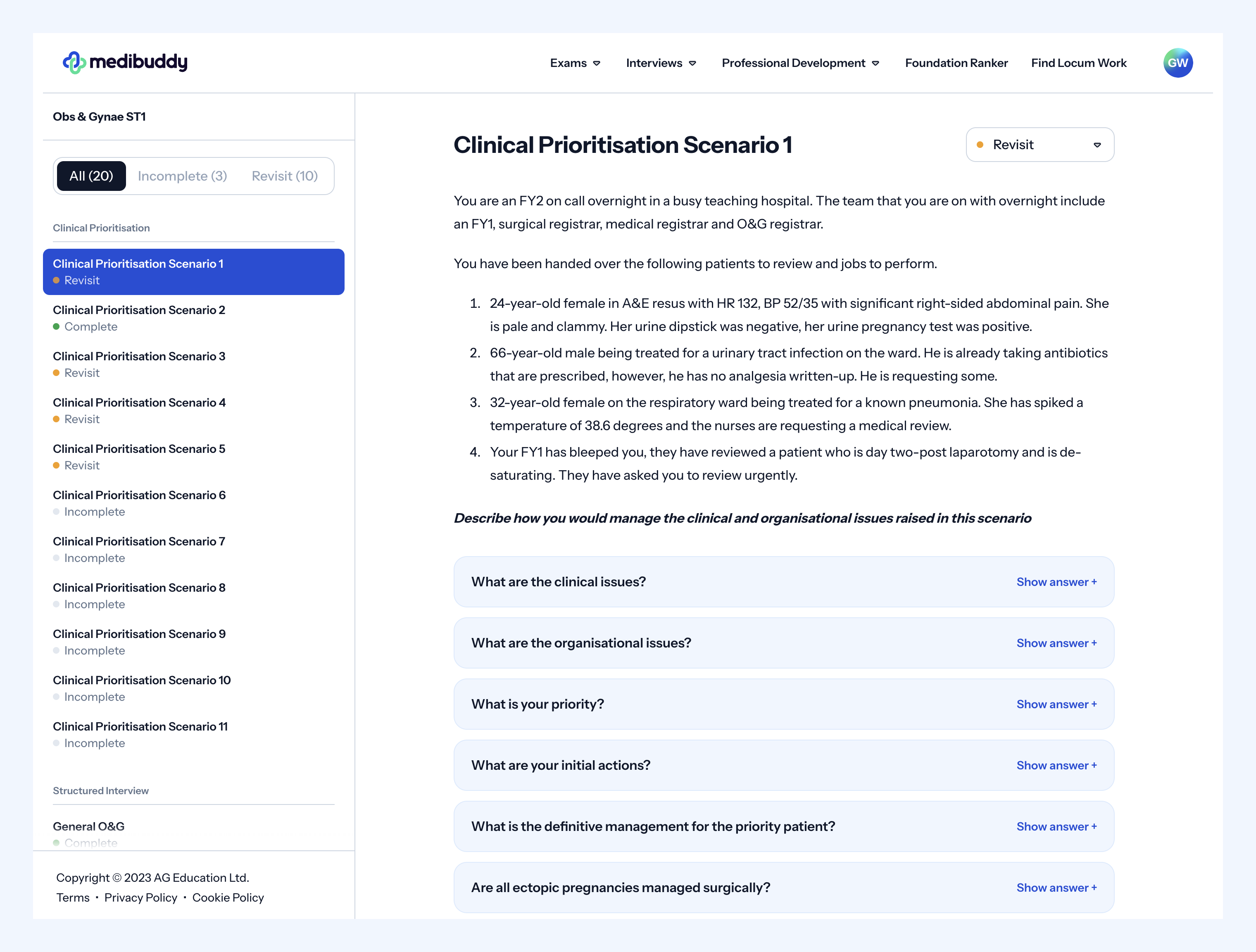Screen dimensions: 1256x952
Task: Switch to Incomplete (3) filter
Action: 182,176
